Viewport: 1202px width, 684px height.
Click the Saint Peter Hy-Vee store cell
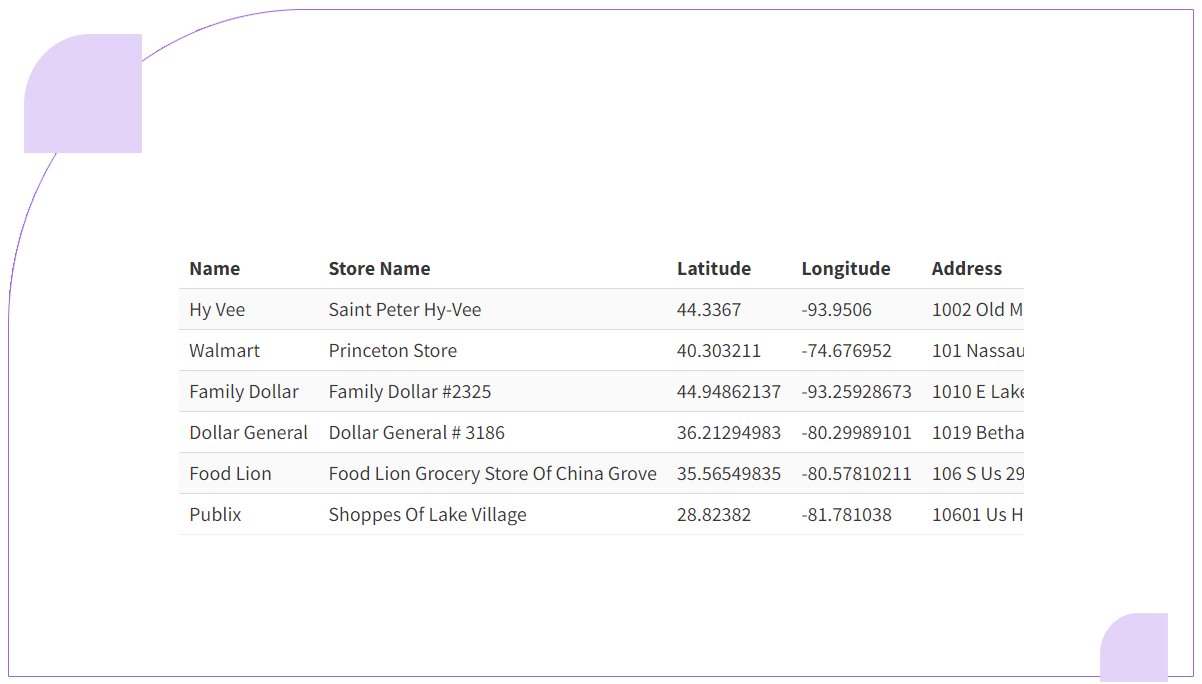pos(404,310)
